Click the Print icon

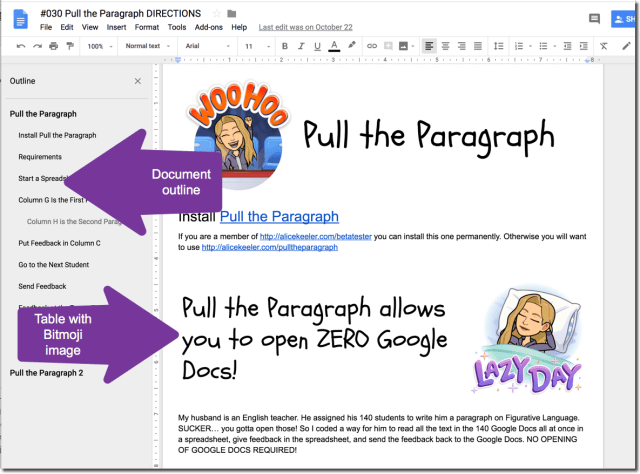click(x=53, y=46)
